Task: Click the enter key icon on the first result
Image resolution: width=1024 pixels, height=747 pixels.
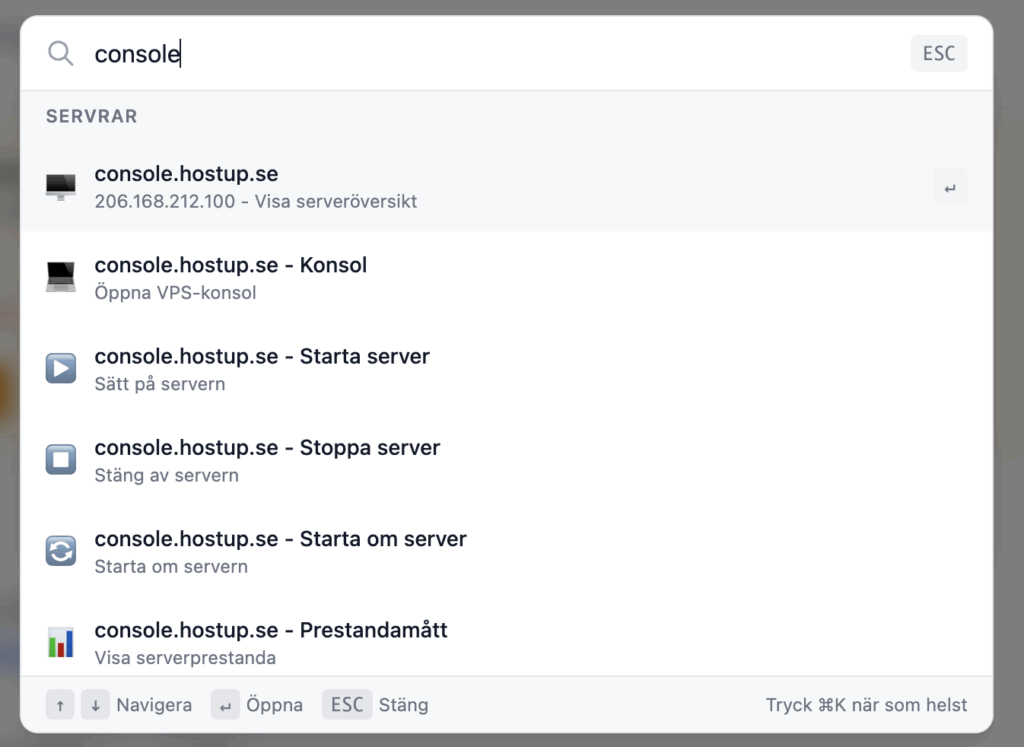Action: point(949,187)
